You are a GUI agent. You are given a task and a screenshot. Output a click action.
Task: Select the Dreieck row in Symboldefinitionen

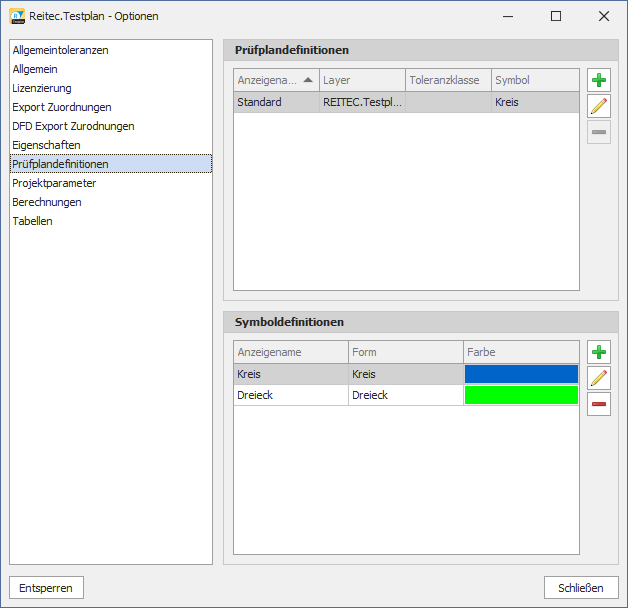point(290,395)
